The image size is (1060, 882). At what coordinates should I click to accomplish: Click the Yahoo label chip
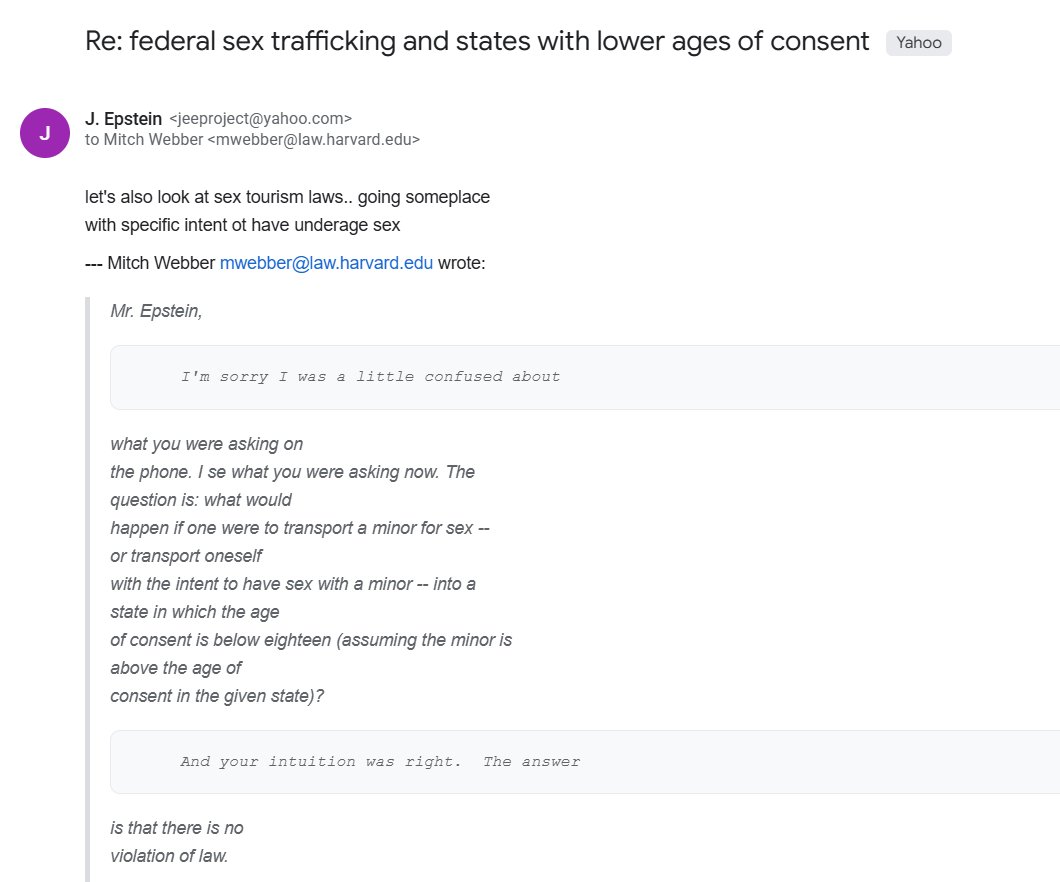pos(918,42)
